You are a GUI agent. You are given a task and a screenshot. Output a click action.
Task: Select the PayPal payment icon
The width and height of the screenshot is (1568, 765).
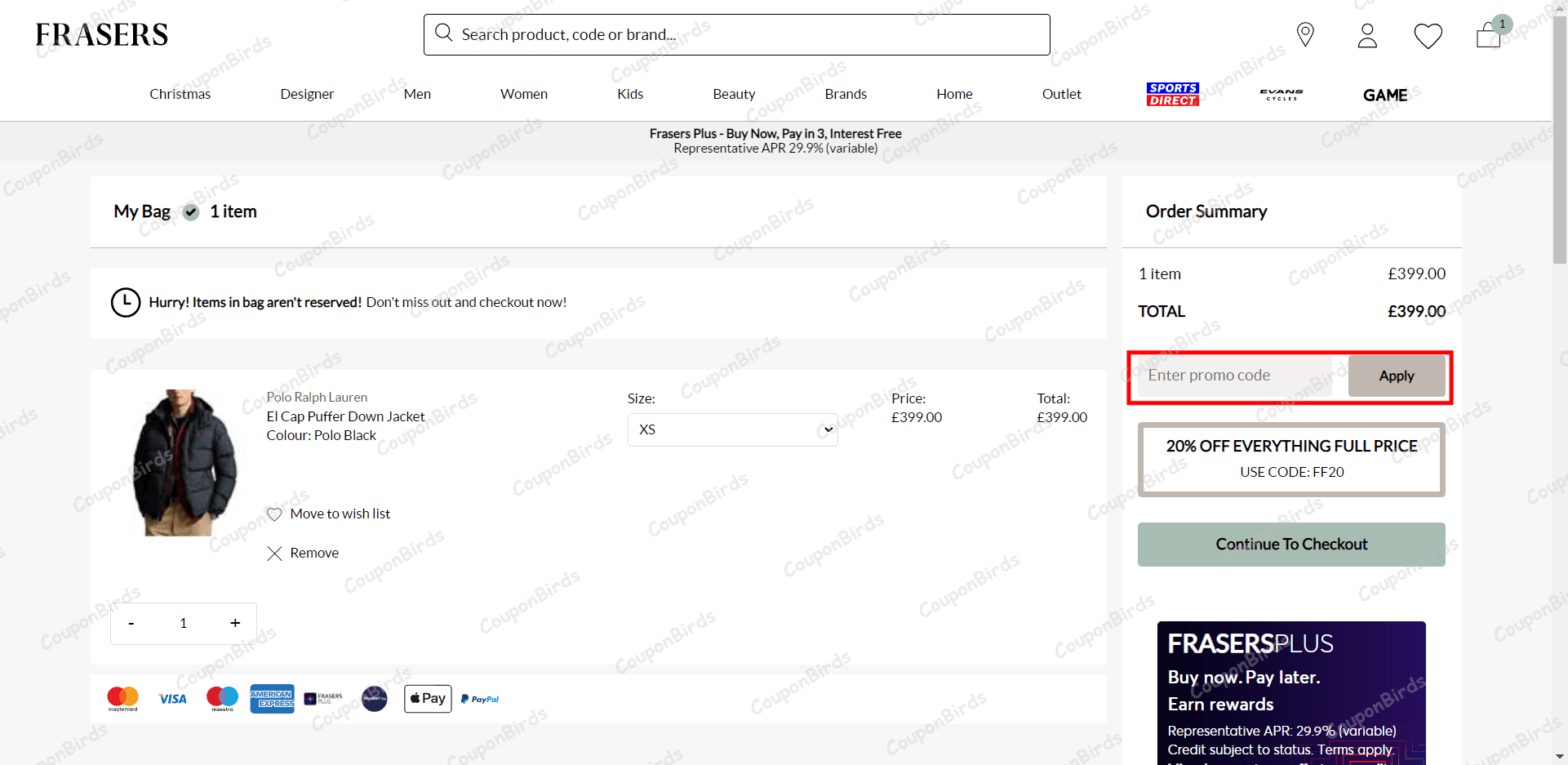(x=479, y=698)
